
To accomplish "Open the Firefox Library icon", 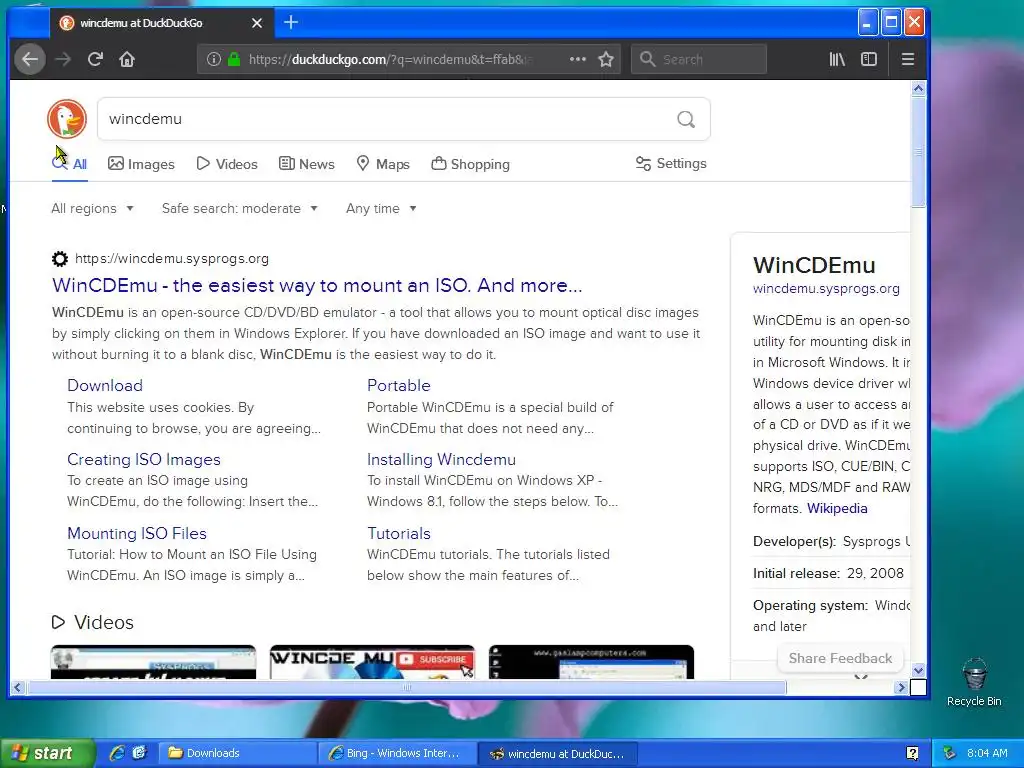I will [837, 59].
